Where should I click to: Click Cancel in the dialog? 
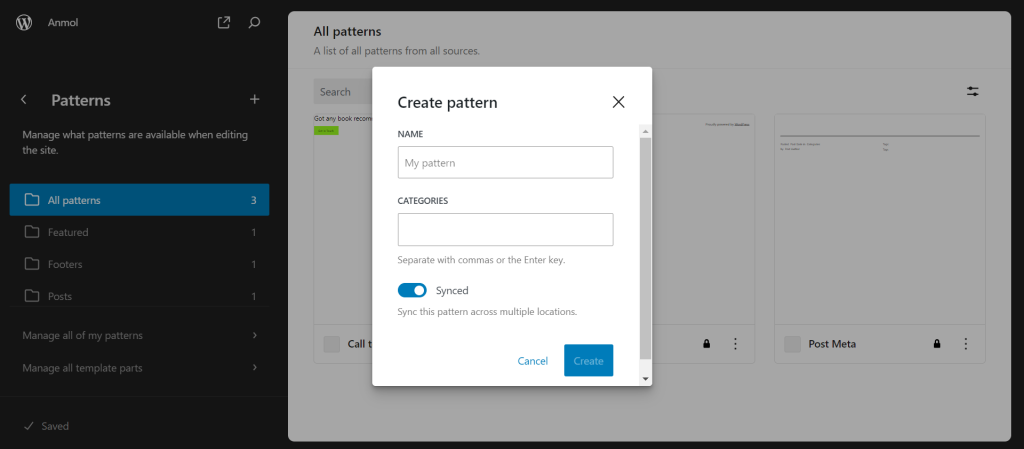coord(533,361)
